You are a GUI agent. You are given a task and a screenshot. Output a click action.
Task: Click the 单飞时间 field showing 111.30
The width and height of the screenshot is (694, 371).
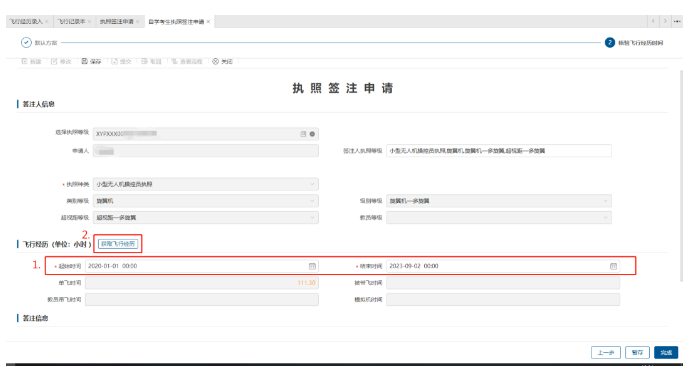[202, 283]
